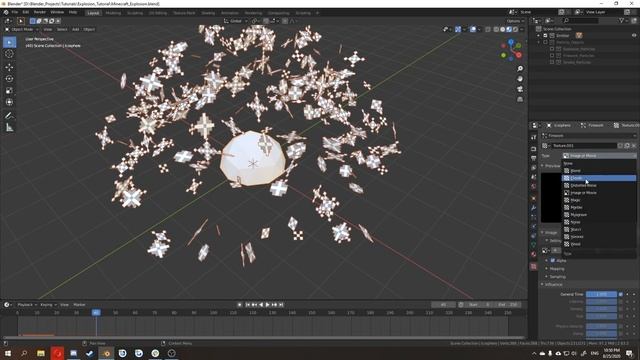Viewport: 640px width, 360px height.
Task: Open the timeline Marker menu
Action: point(79,305)
